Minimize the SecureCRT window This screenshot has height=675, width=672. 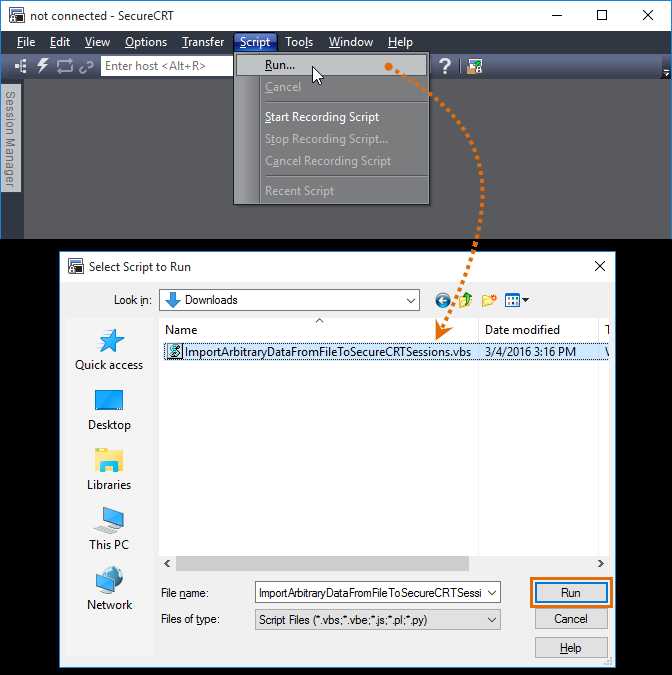(x=557, y=15)
